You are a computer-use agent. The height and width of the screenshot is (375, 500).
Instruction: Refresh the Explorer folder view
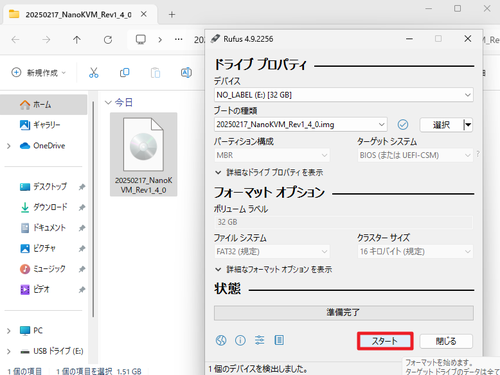click(x=108, y=40)
